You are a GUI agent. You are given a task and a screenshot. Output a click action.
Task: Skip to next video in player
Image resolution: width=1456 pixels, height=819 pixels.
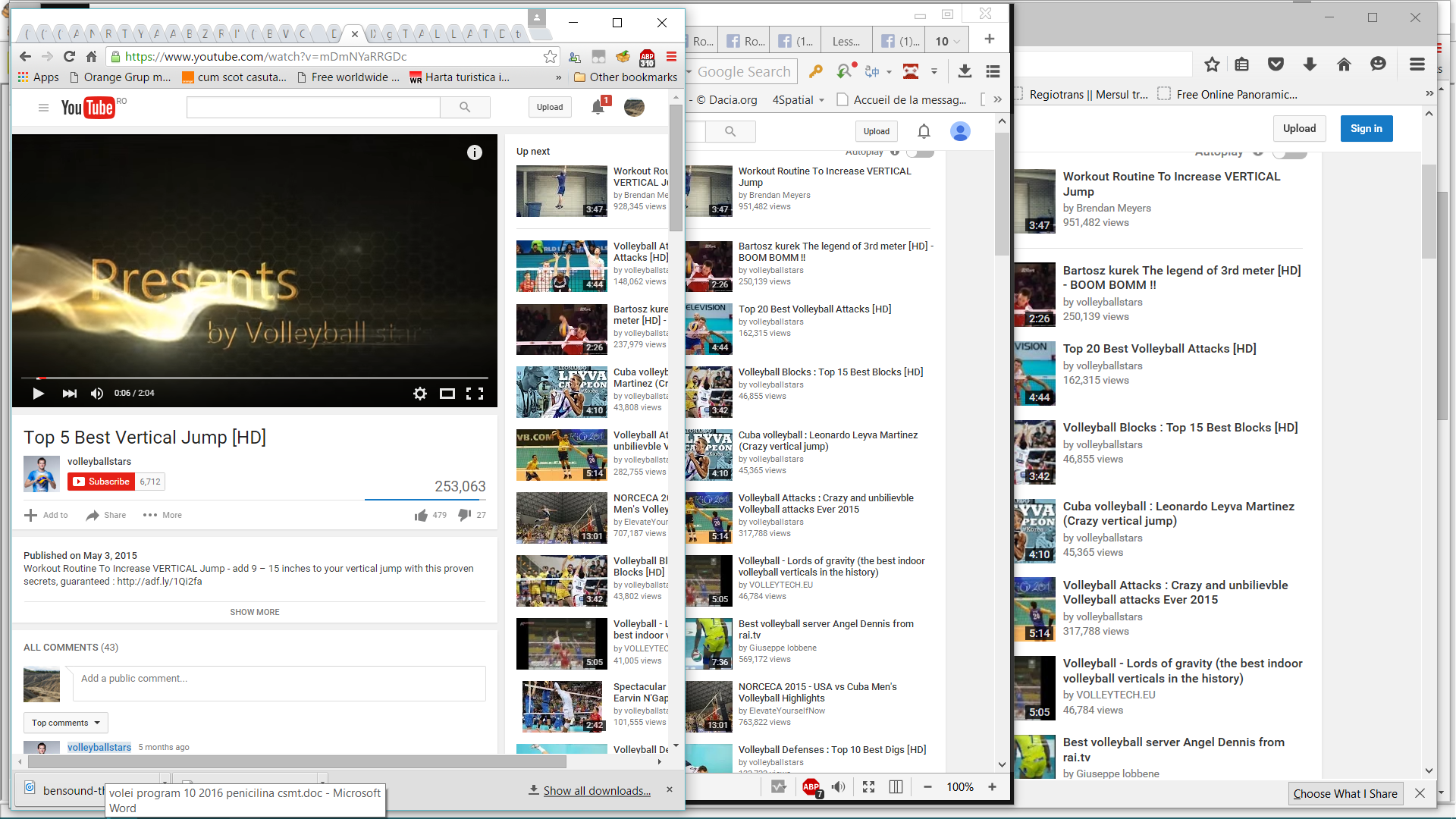click(x=69, y=394)
